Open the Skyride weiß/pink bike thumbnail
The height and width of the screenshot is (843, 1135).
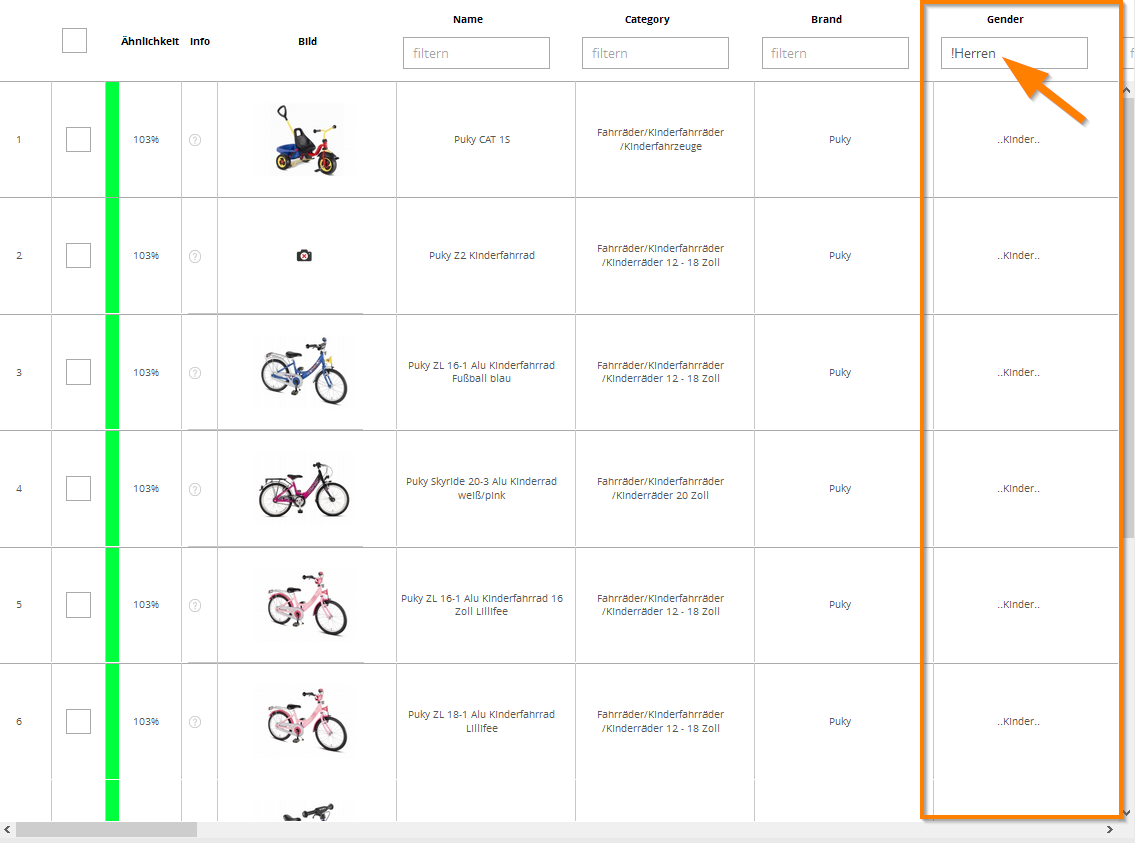coord(304,489)
